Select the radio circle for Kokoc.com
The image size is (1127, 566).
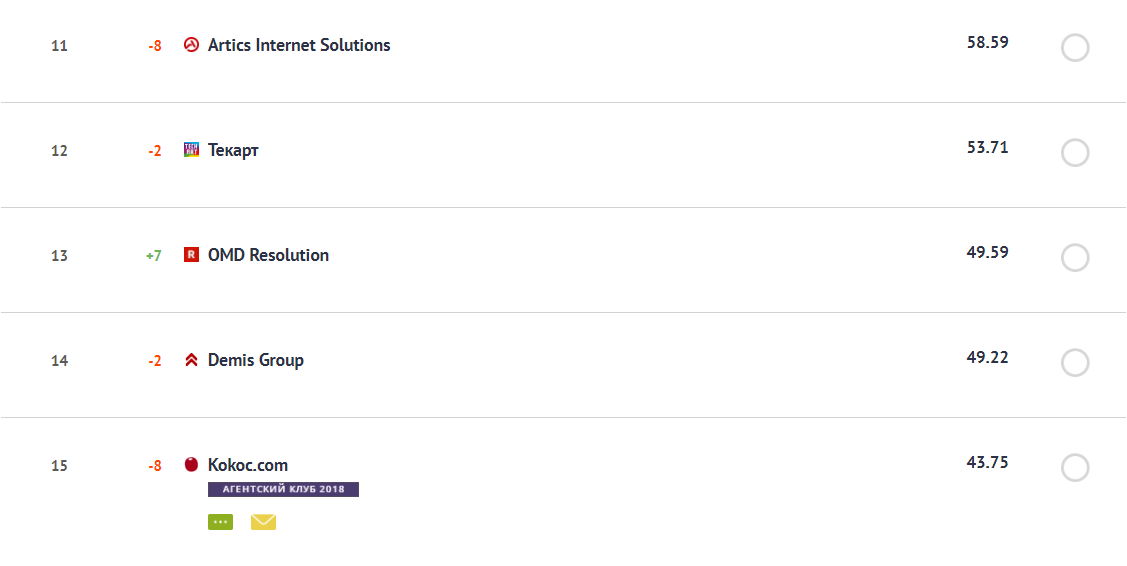[1075, 468]
